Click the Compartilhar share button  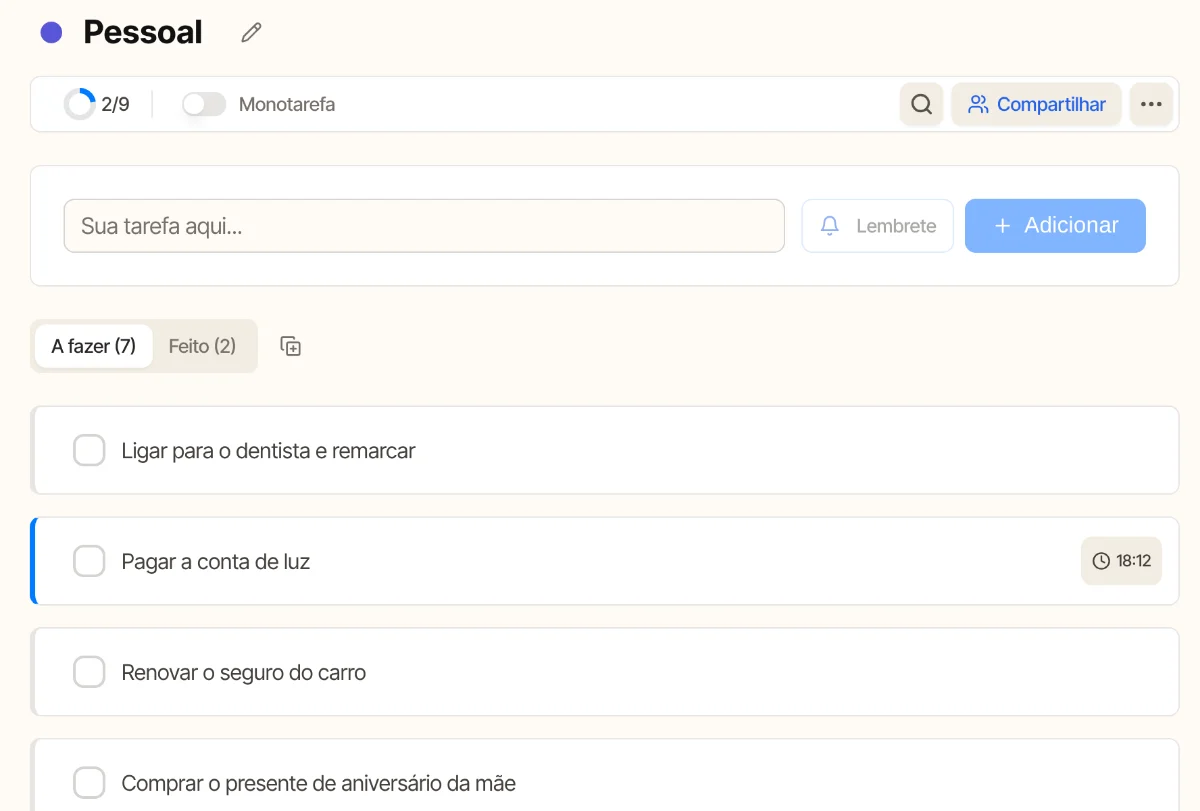click(x=1036, y=104)
